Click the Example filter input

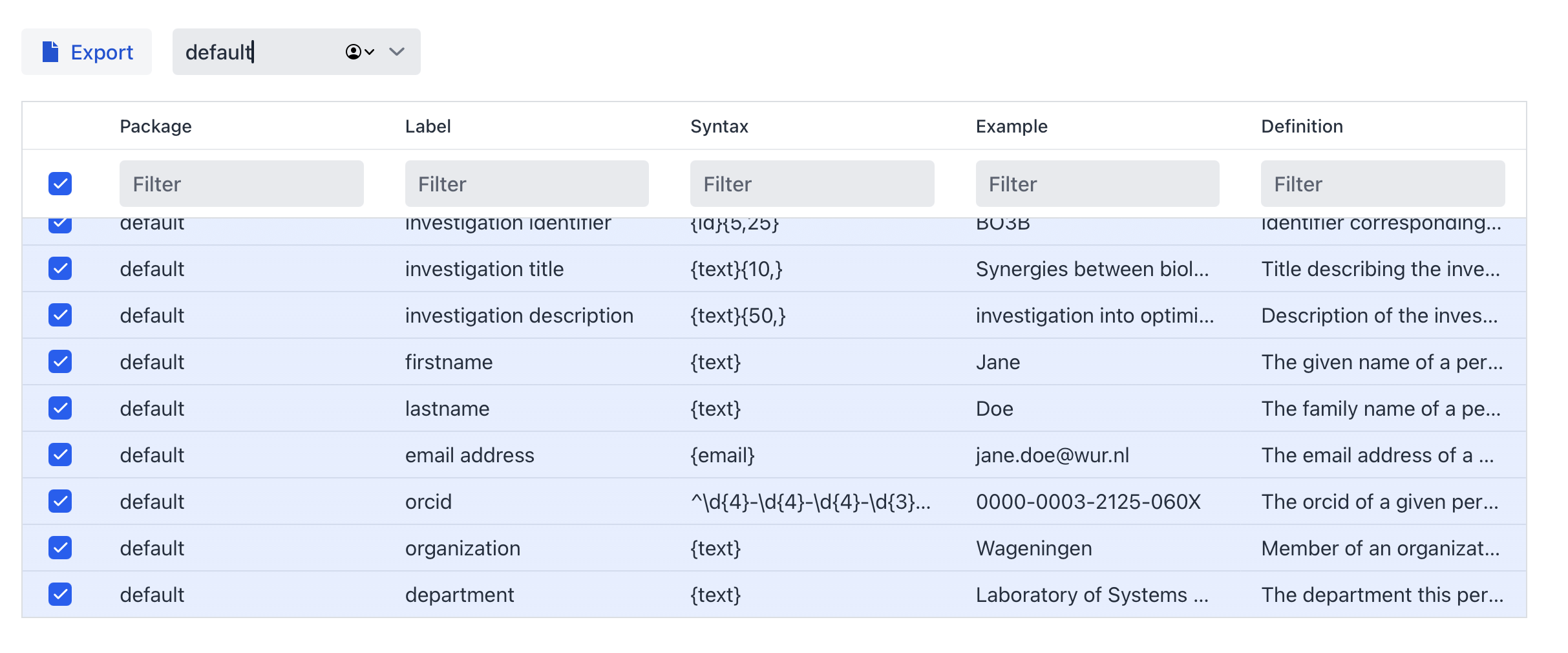(x=1097, y=184)
